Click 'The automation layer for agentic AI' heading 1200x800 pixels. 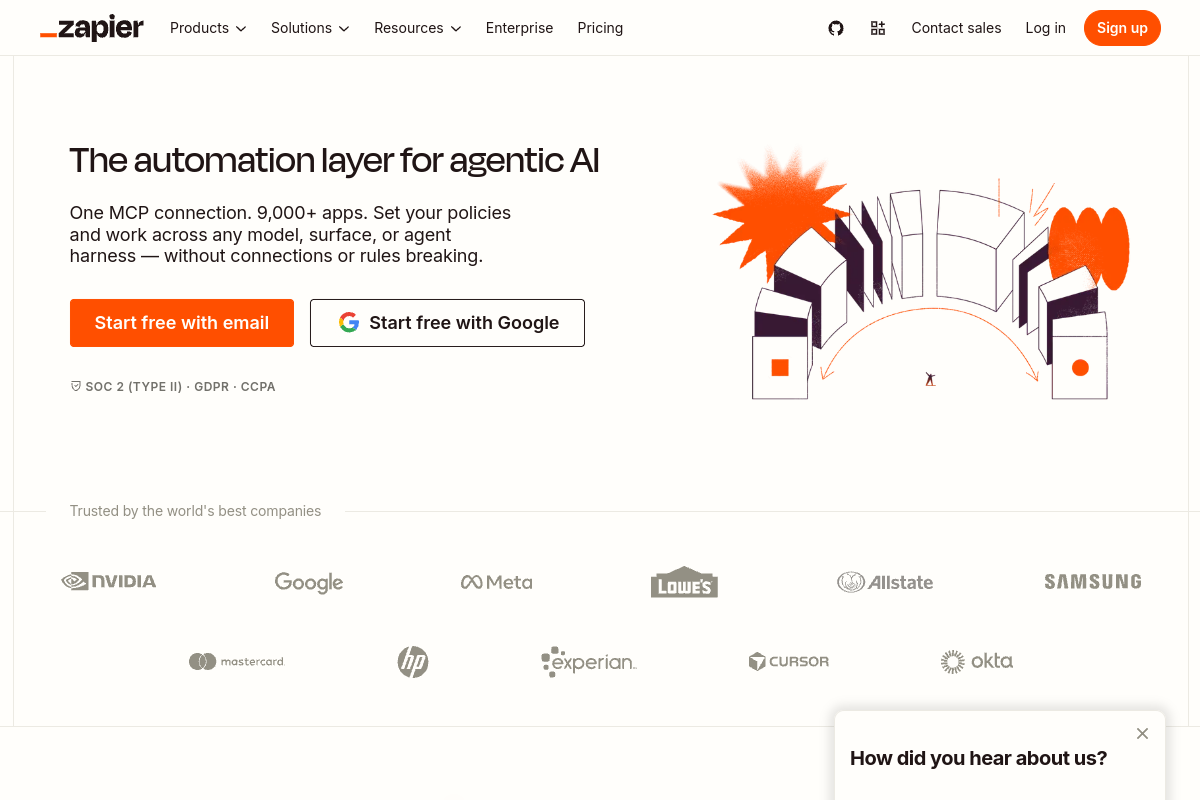[334, 160]
